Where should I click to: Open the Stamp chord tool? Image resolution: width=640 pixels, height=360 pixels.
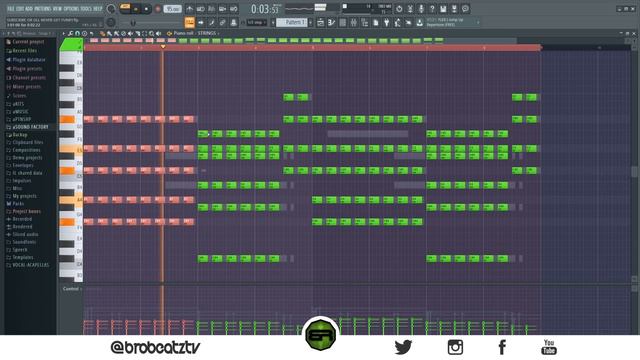[84, 33]
